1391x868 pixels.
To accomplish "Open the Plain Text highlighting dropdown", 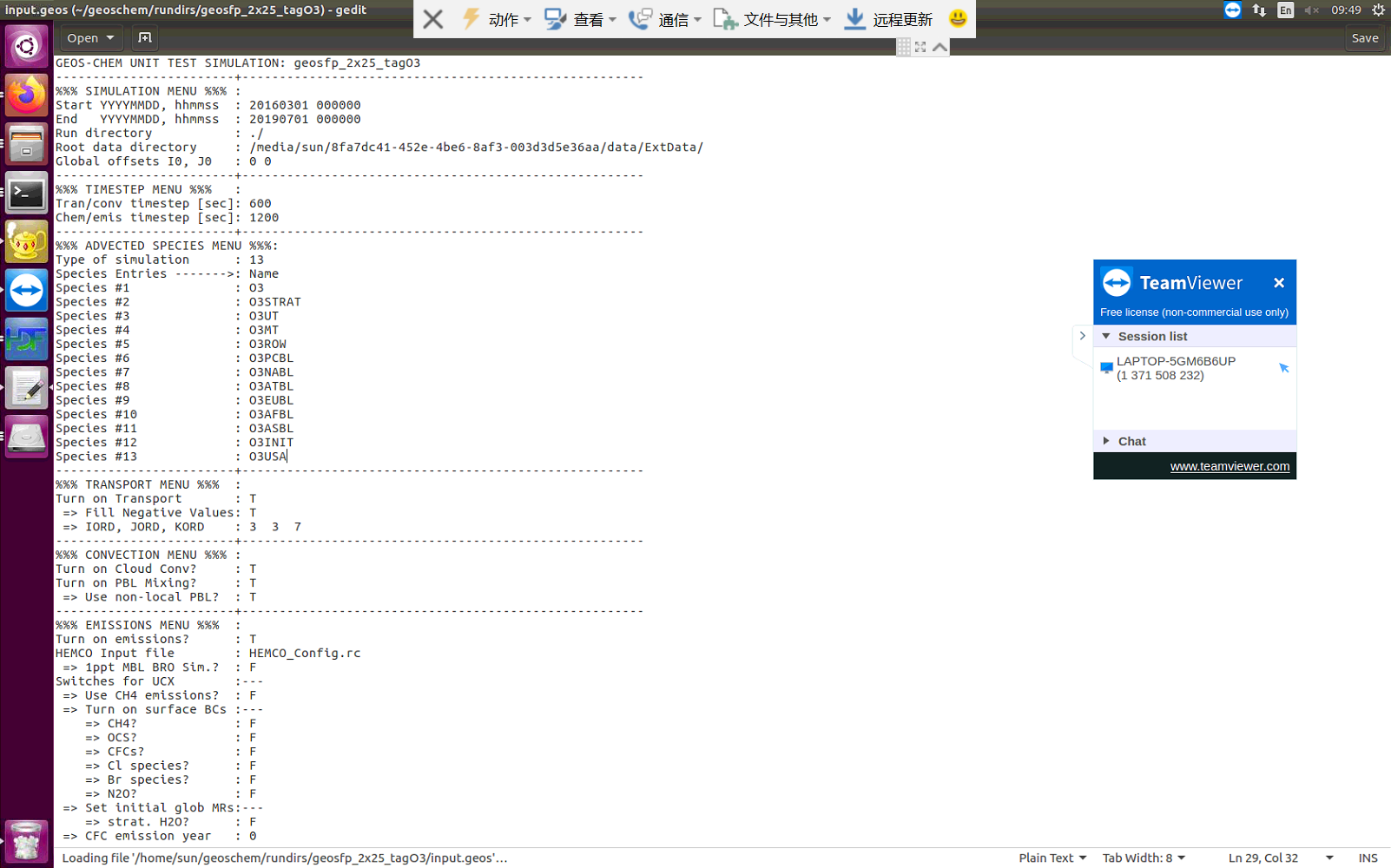I will 1051,858.
